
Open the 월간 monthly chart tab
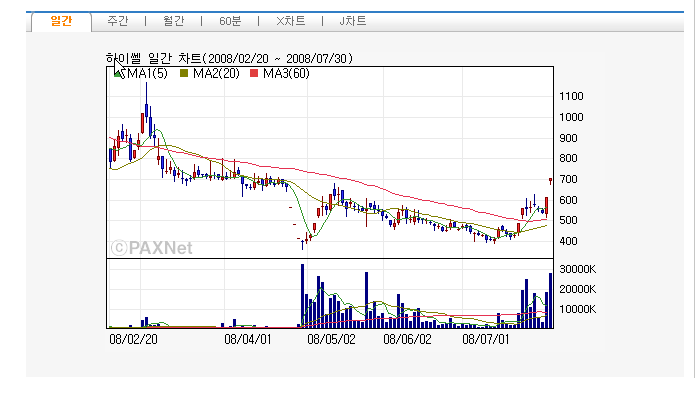click(x=174, y=21)
